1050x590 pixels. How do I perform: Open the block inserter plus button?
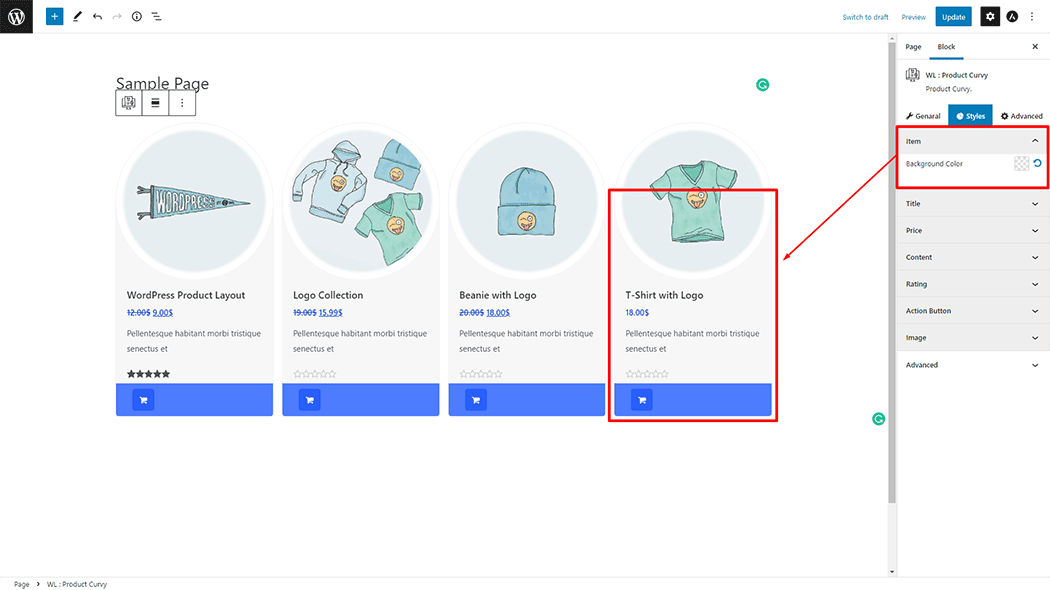pyautogui.click(x=55, y=17)
